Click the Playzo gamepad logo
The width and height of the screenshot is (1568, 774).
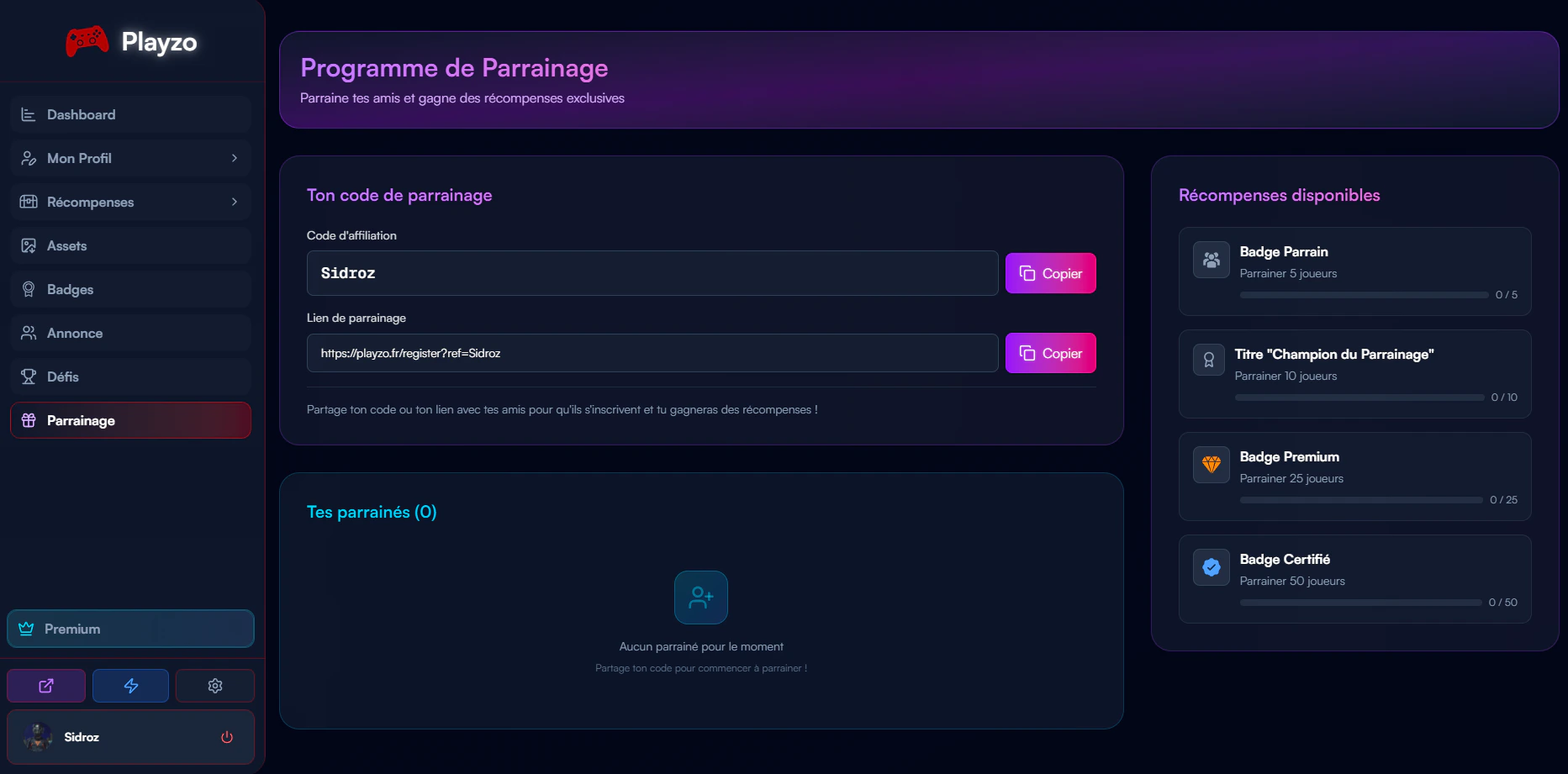point(87,41)
